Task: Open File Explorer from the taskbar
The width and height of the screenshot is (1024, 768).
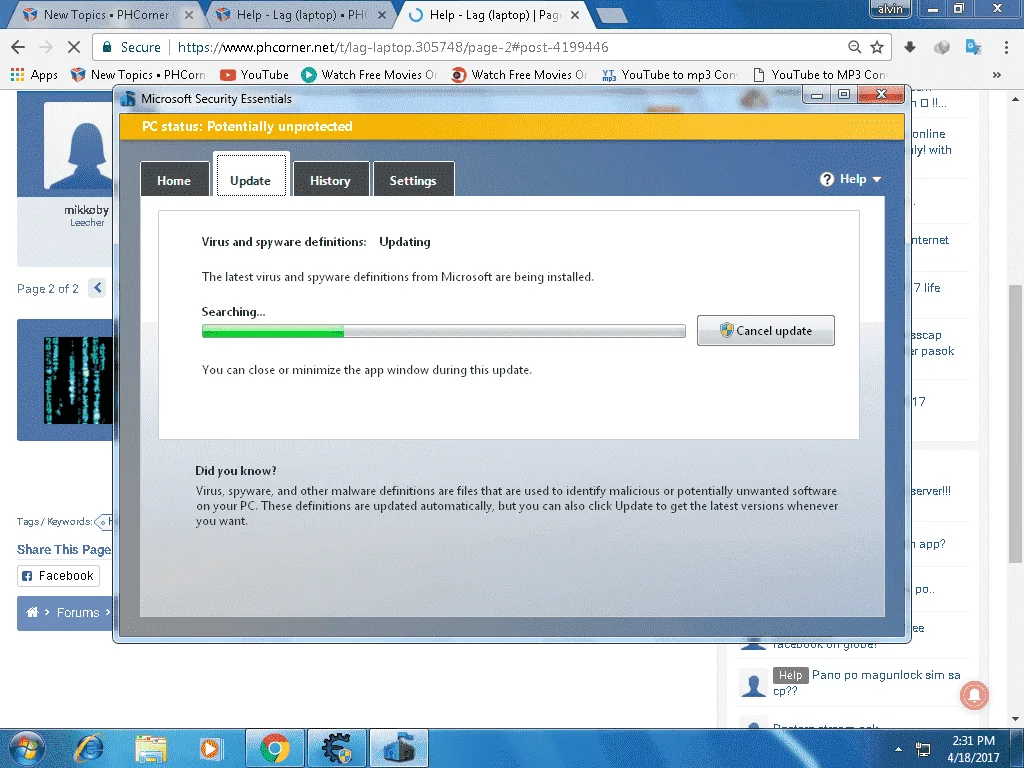Action: point(151,748)
